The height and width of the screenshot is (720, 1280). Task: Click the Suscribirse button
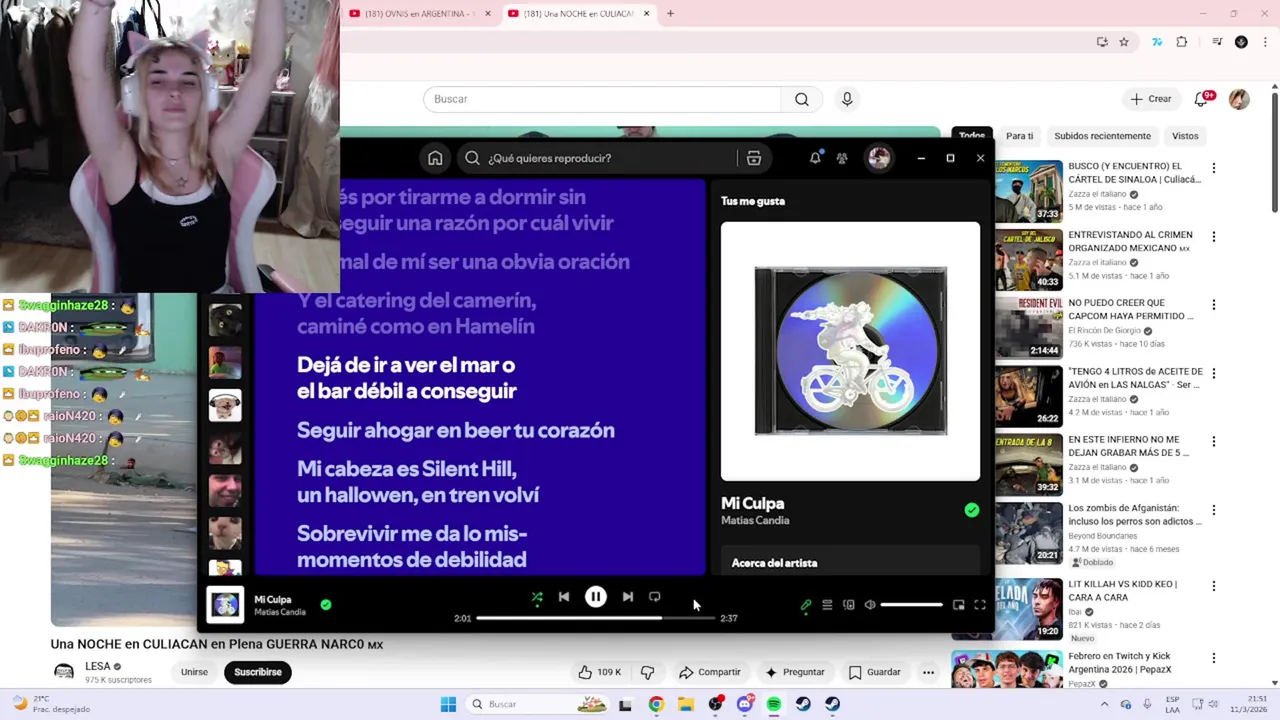258,672
